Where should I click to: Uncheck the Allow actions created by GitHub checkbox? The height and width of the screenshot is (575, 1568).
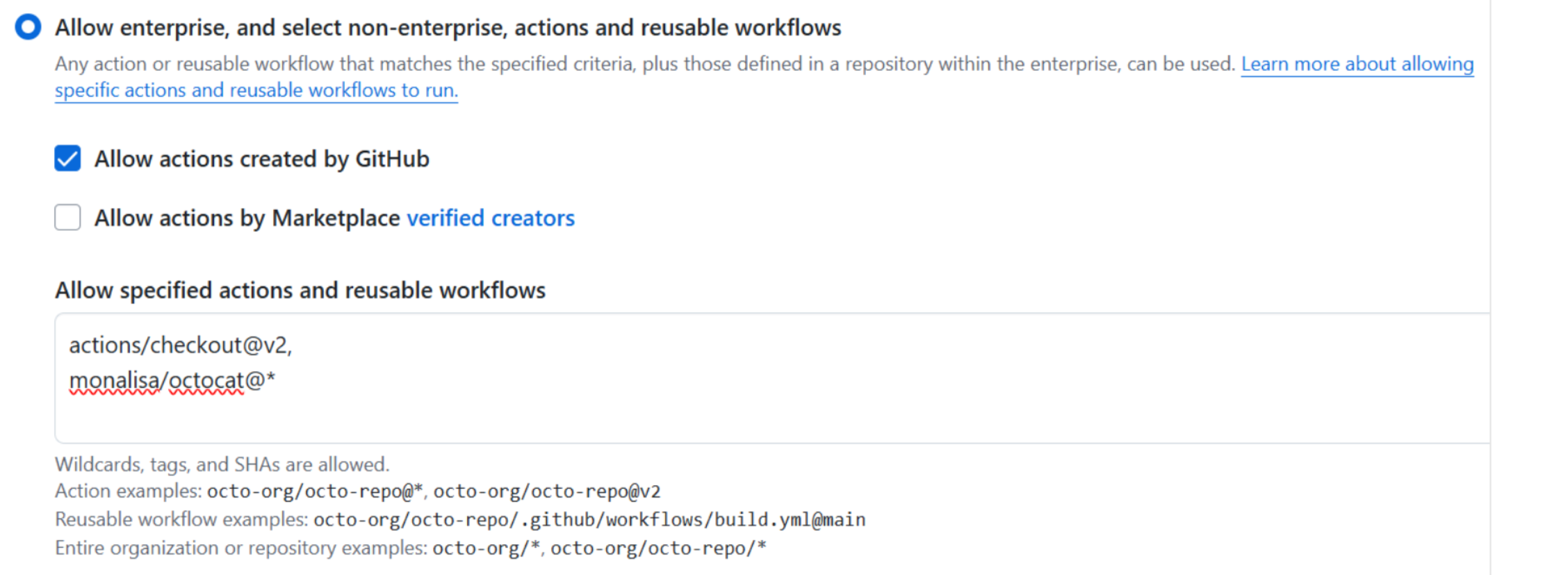pyautogui.click(x=67, y=159)
